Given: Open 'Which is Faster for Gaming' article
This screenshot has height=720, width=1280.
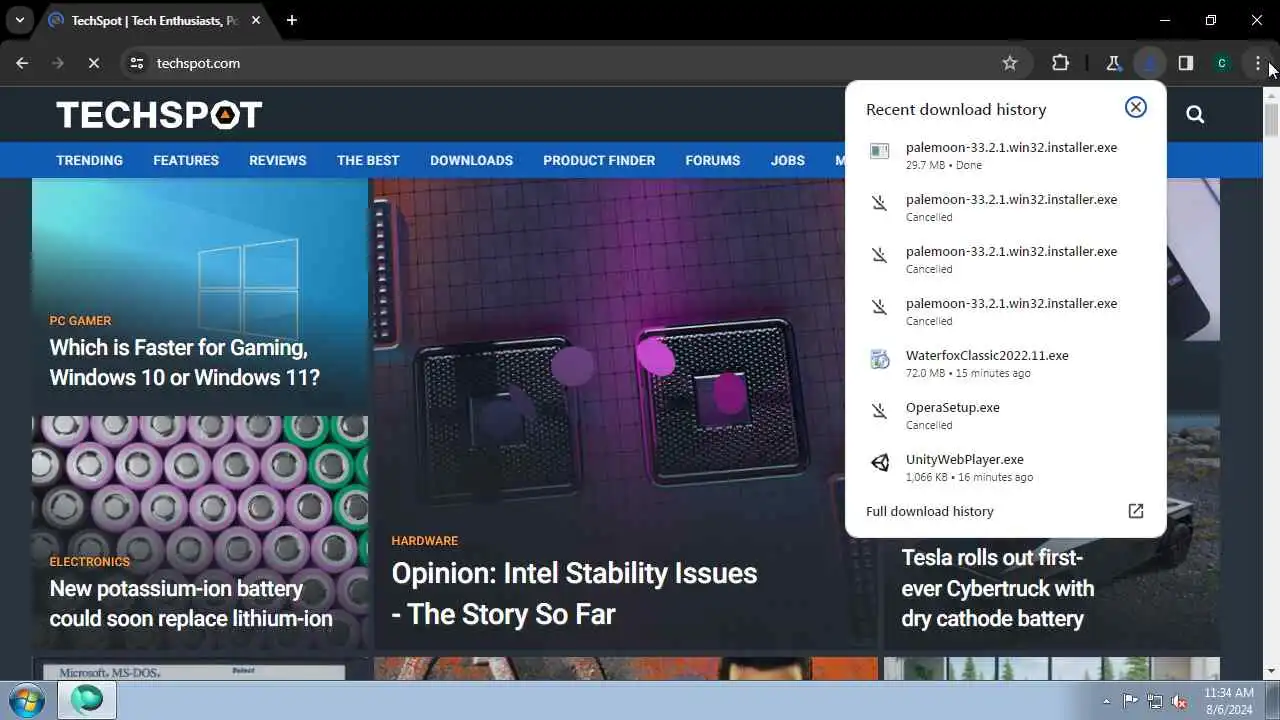Looking at the screenshot, I should (x=184, y=362).
